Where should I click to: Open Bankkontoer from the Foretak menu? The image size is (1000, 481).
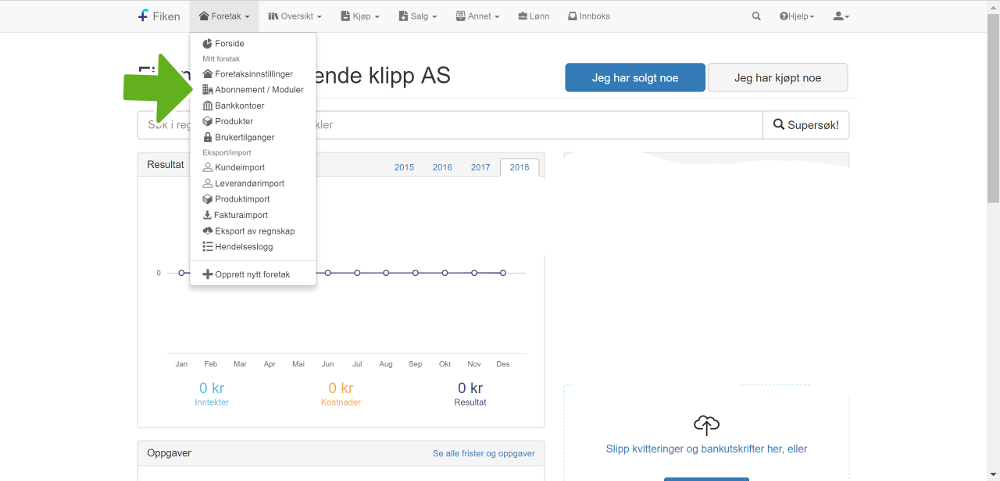239,105
